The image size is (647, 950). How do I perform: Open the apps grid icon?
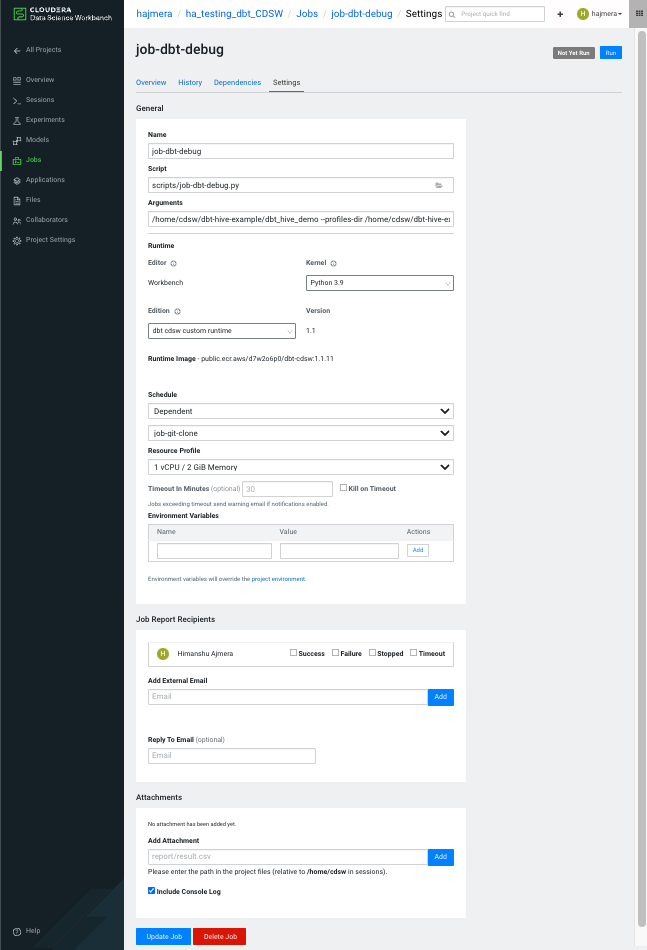[x=638, y=14]
